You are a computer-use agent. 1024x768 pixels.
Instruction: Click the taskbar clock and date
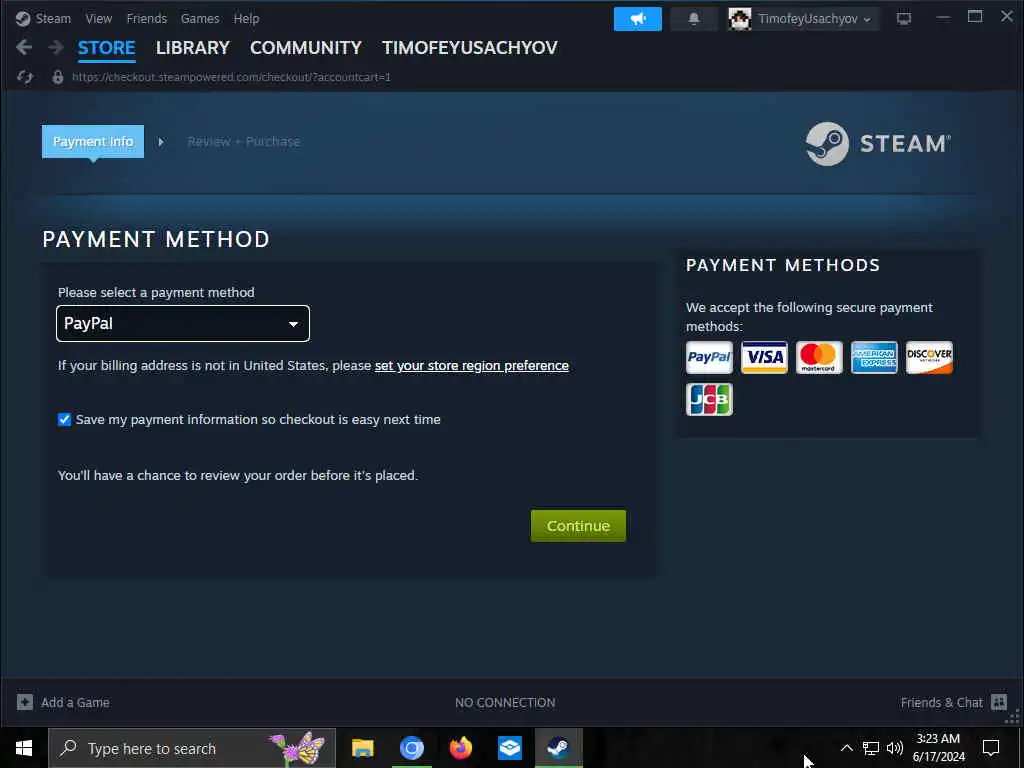coord(938,748)
